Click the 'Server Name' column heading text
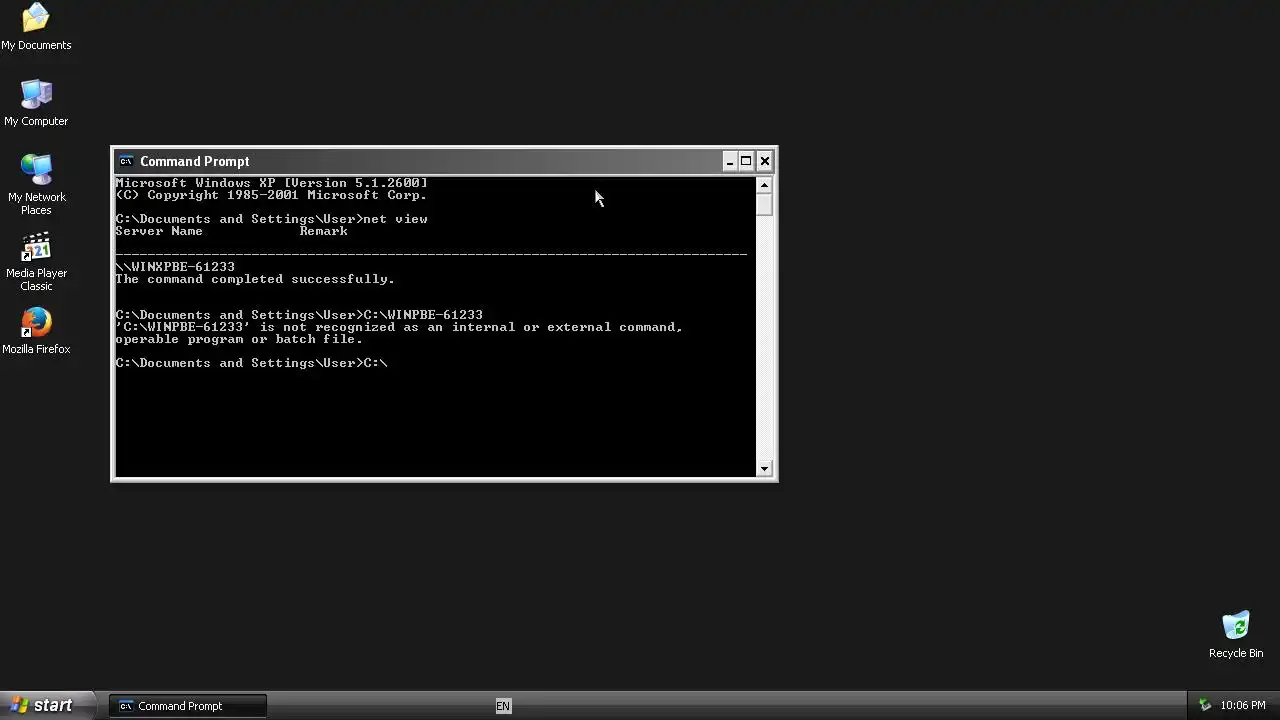The width and height of the screenshot is (1280, 720). [159, 231]
